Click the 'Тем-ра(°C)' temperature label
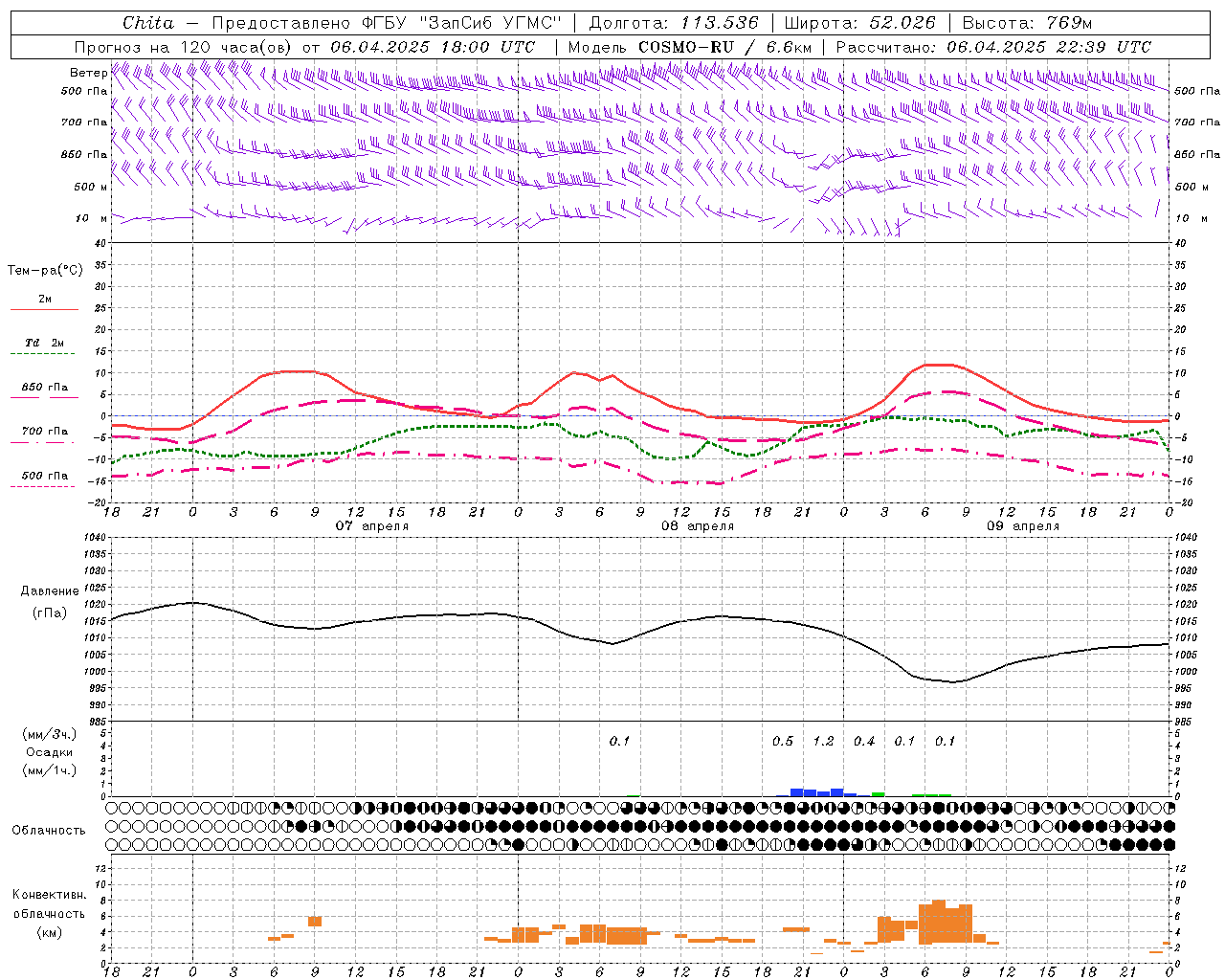 [45, 271]
